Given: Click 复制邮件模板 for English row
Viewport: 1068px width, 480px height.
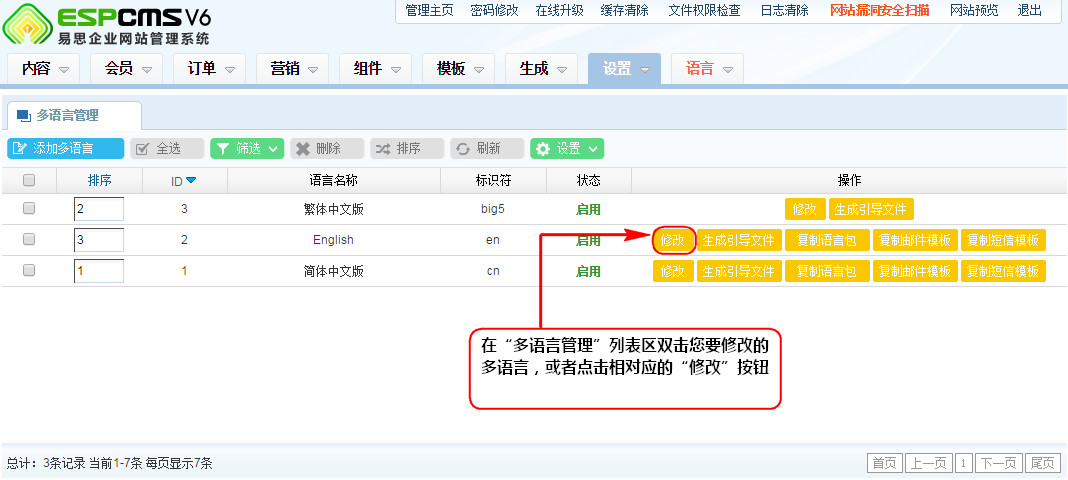Looking at the screenshot, I should click(x=915, y=240).
